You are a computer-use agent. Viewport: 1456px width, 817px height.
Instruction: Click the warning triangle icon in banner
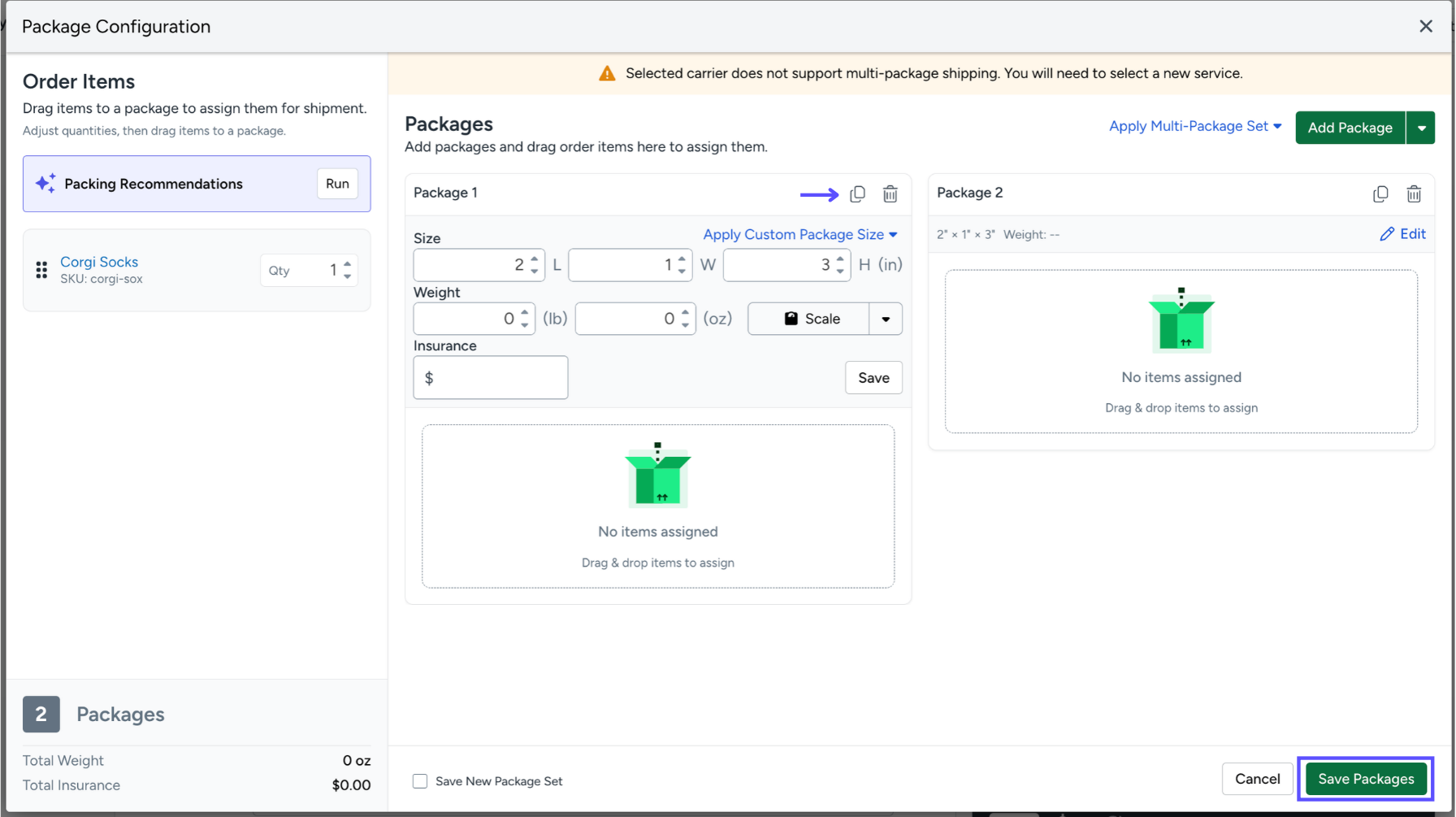point(607,74)
